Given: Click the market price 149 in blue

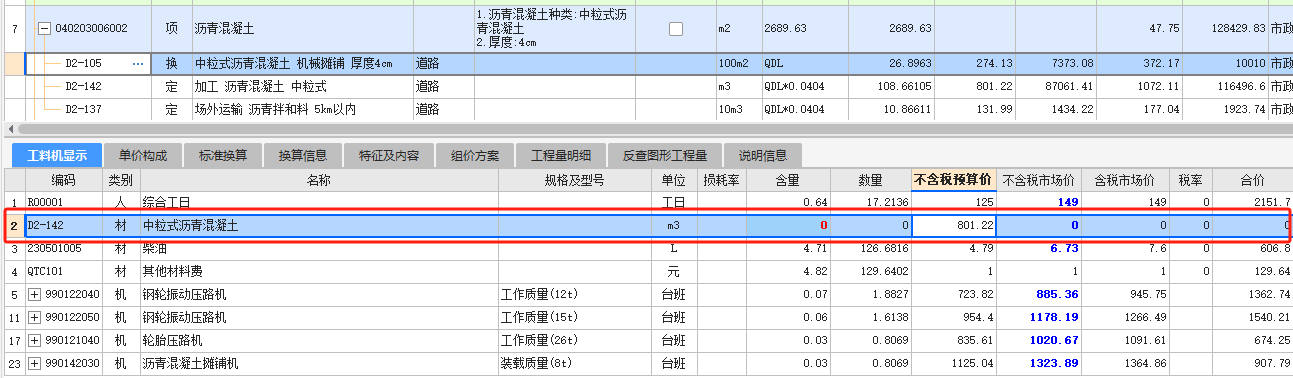Looking at the screenshot, I should [1039, 203].
